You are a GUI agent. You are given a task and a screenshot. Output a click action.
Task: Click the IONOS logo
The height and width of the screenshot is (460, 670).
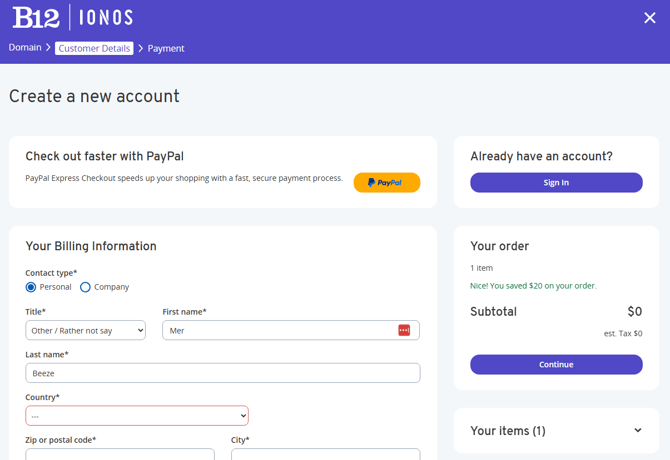[x=106, y=18]
